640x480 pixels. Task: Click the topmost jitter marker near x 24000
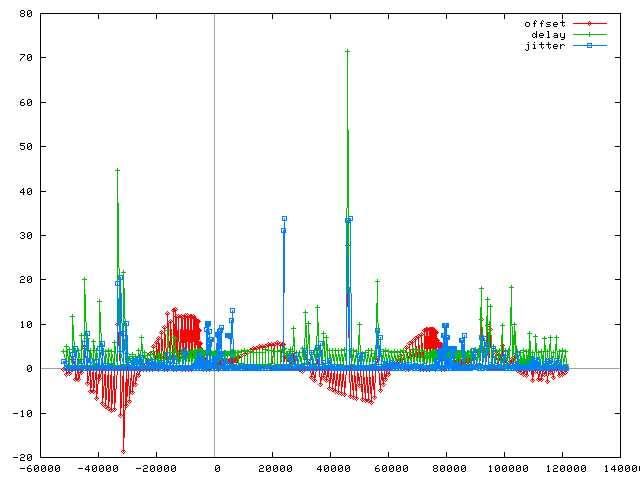[x=284, y=219]
